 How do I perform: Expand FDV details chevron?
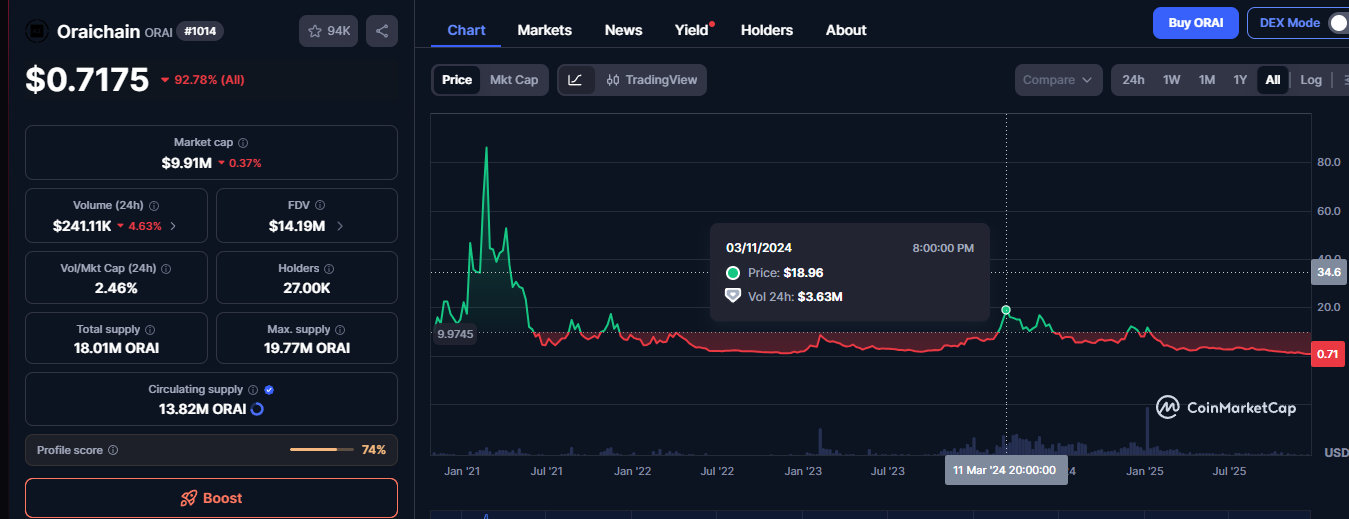pos(340,226)
